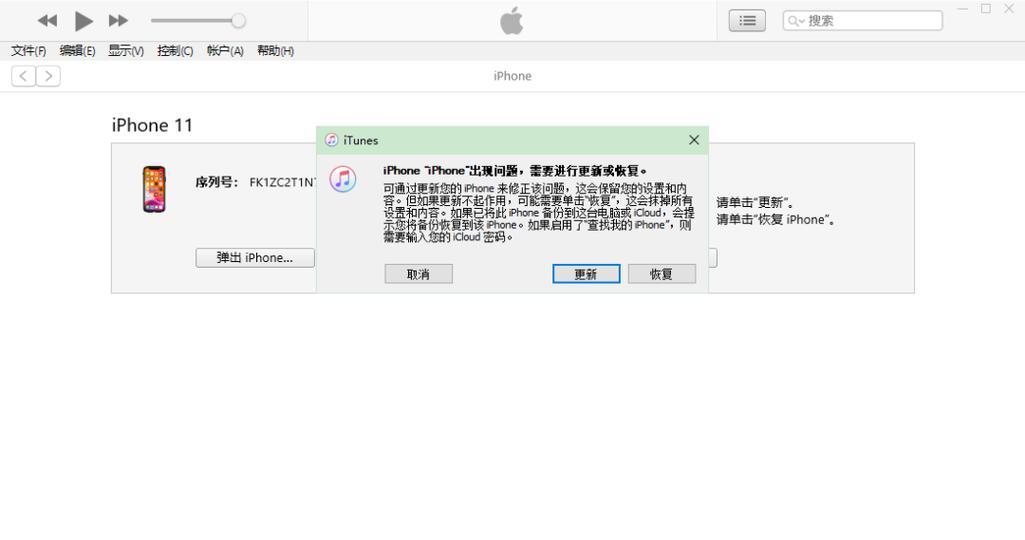The width and height of the screenshot is (1025, 540).
Task: Maximize the iTunes main window
Action: [986, 8]
